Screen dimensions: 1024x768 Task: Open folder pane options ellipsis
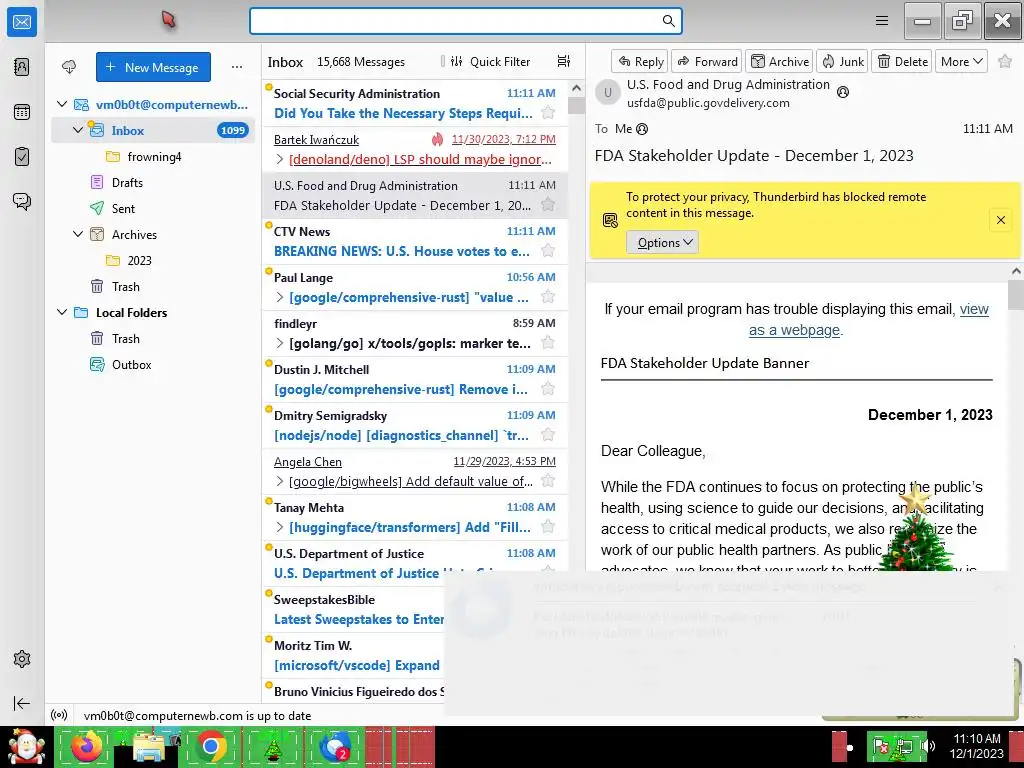[x=236, y=67]
